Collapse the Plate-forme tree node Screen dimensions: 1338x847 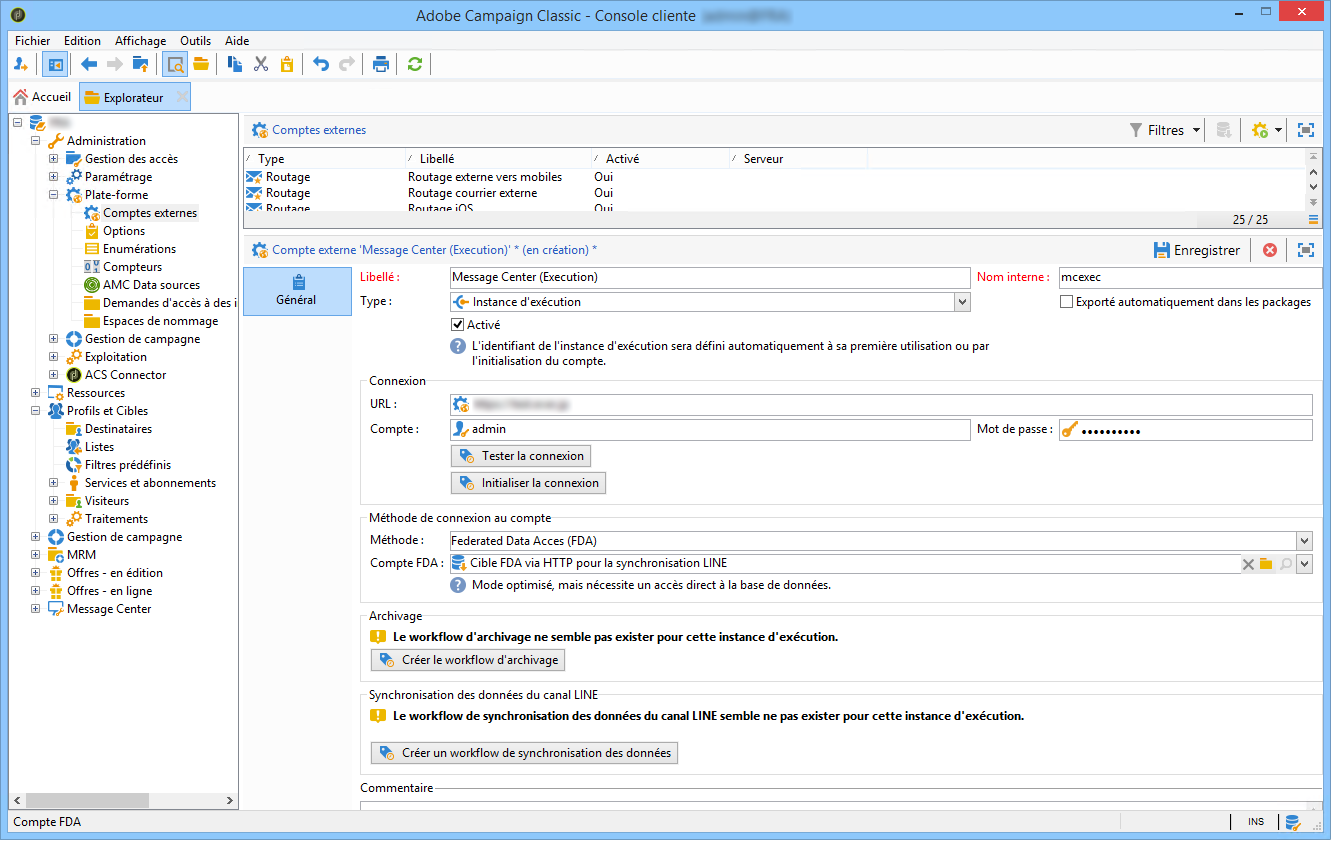point(53,195)
